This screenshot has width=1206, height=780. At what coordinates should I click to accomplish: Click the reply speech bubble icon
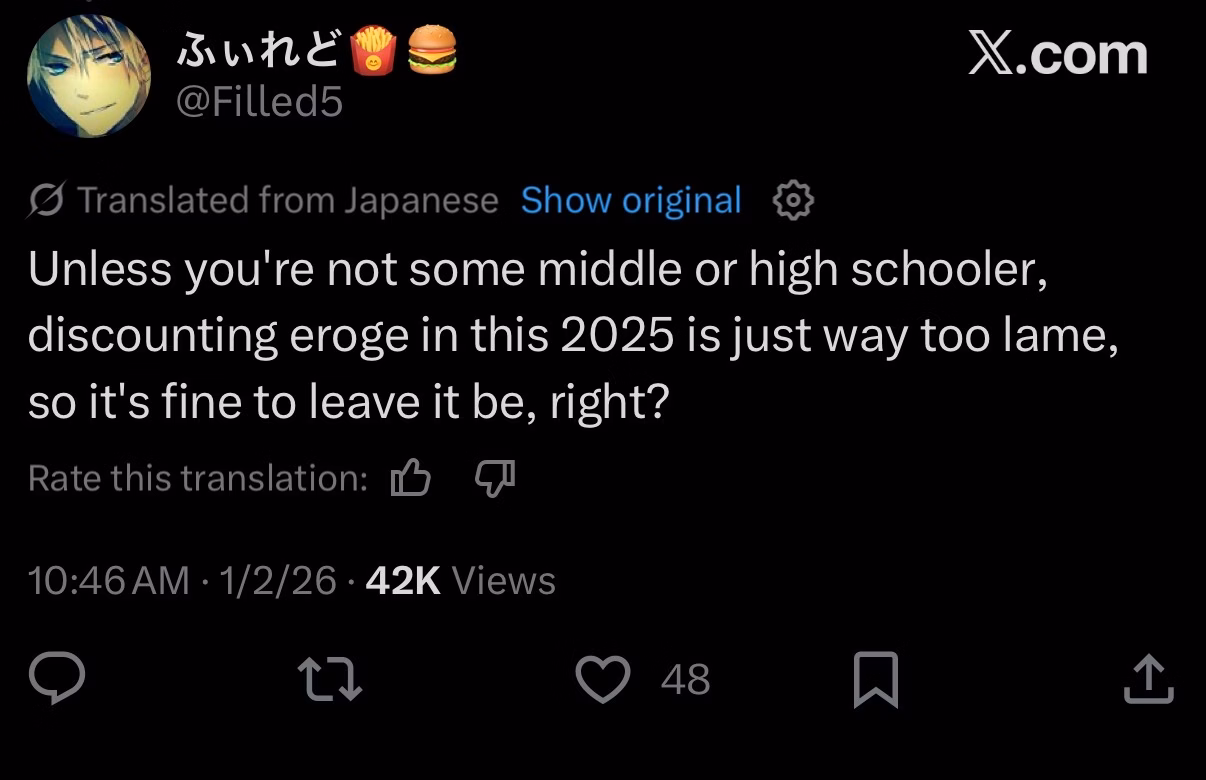click(56, 680)
